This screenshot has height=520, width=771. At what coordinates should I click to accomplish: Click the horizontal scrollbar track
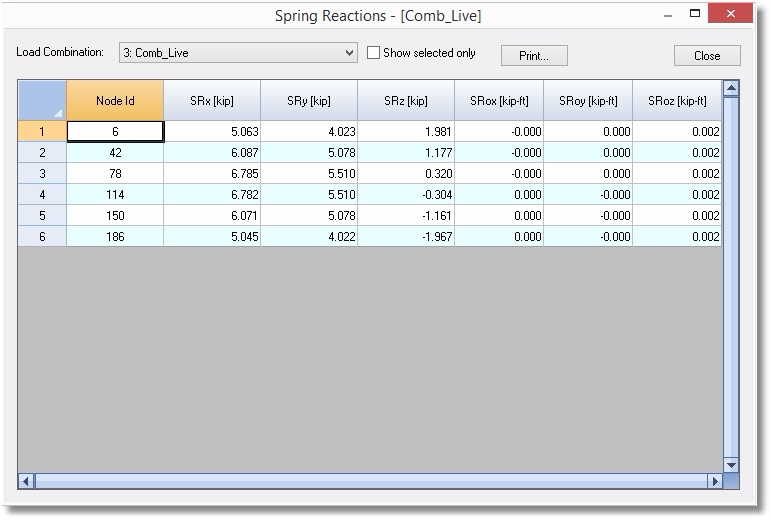371,481
